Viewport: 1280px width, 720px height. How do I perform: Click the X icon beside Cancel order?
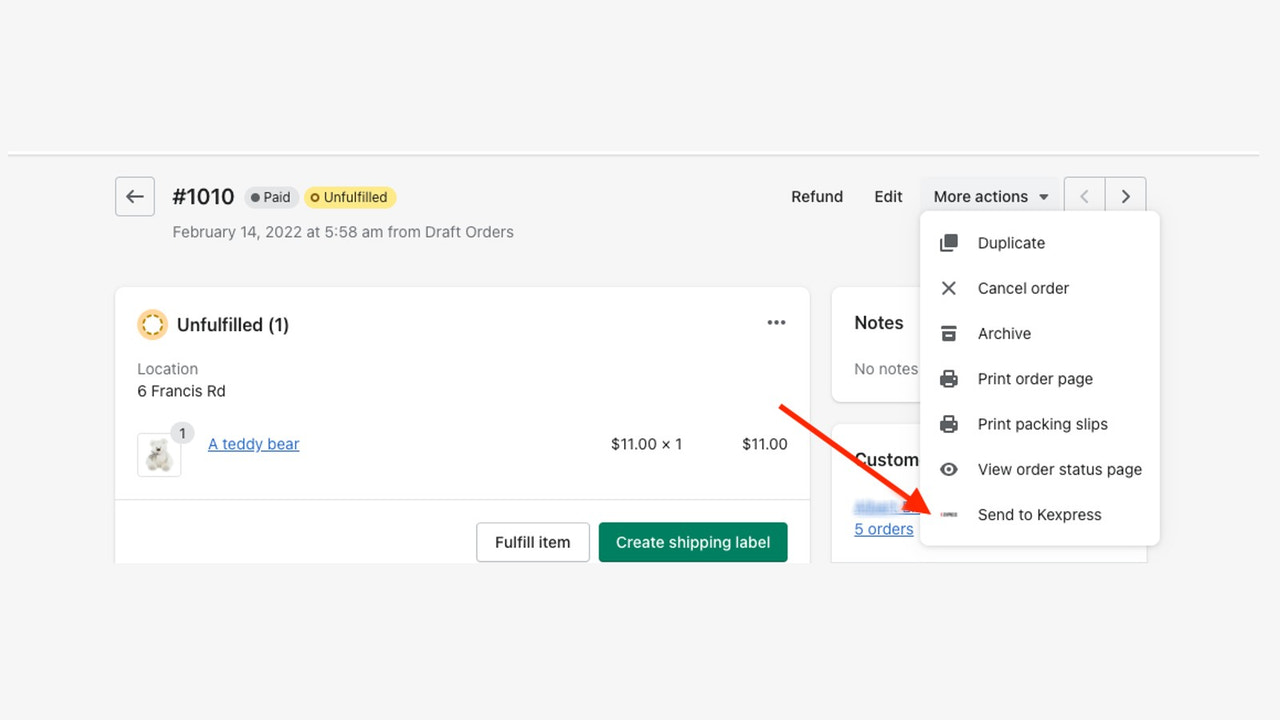click(947, 288)
